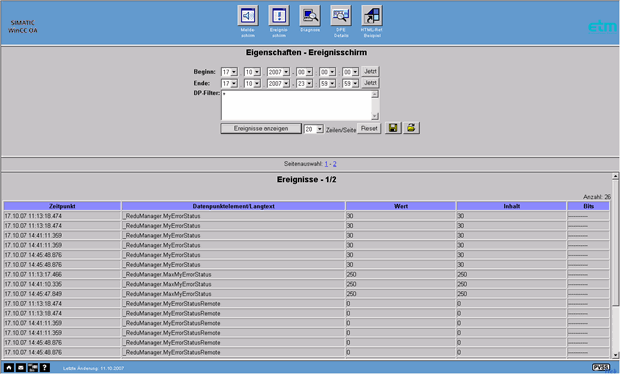Viewport: 620px width, 374px height.
Task: Click the Datenpunktelement/Langtext column header
Action: pyautogui.click(x=233, y=206)
